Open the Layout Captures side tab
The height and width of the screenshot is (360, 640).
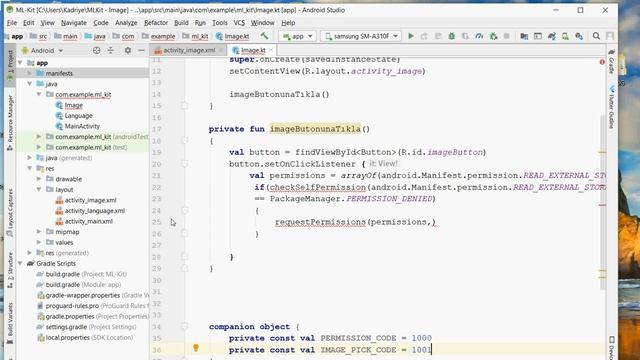tap(10, 212)
